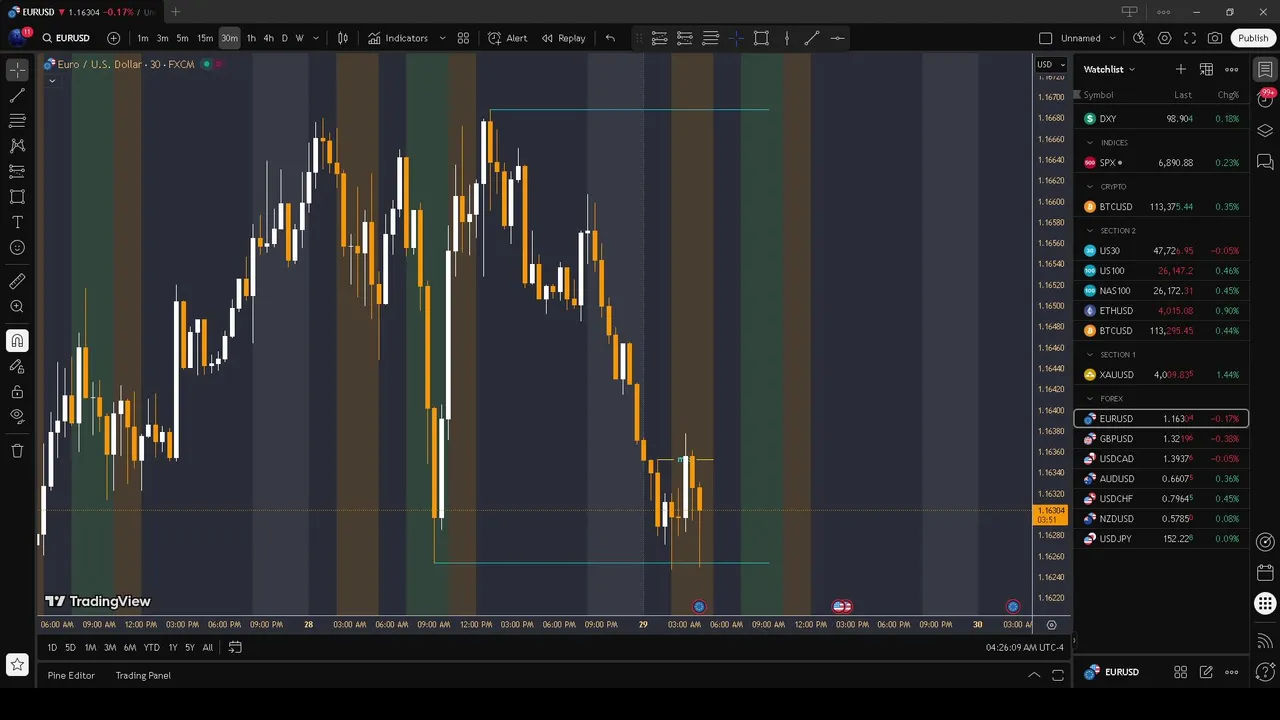Take a chart snapshot with camera icon
The height and width of the screenshot is (720, 1280).
(x=1215, y=38)
